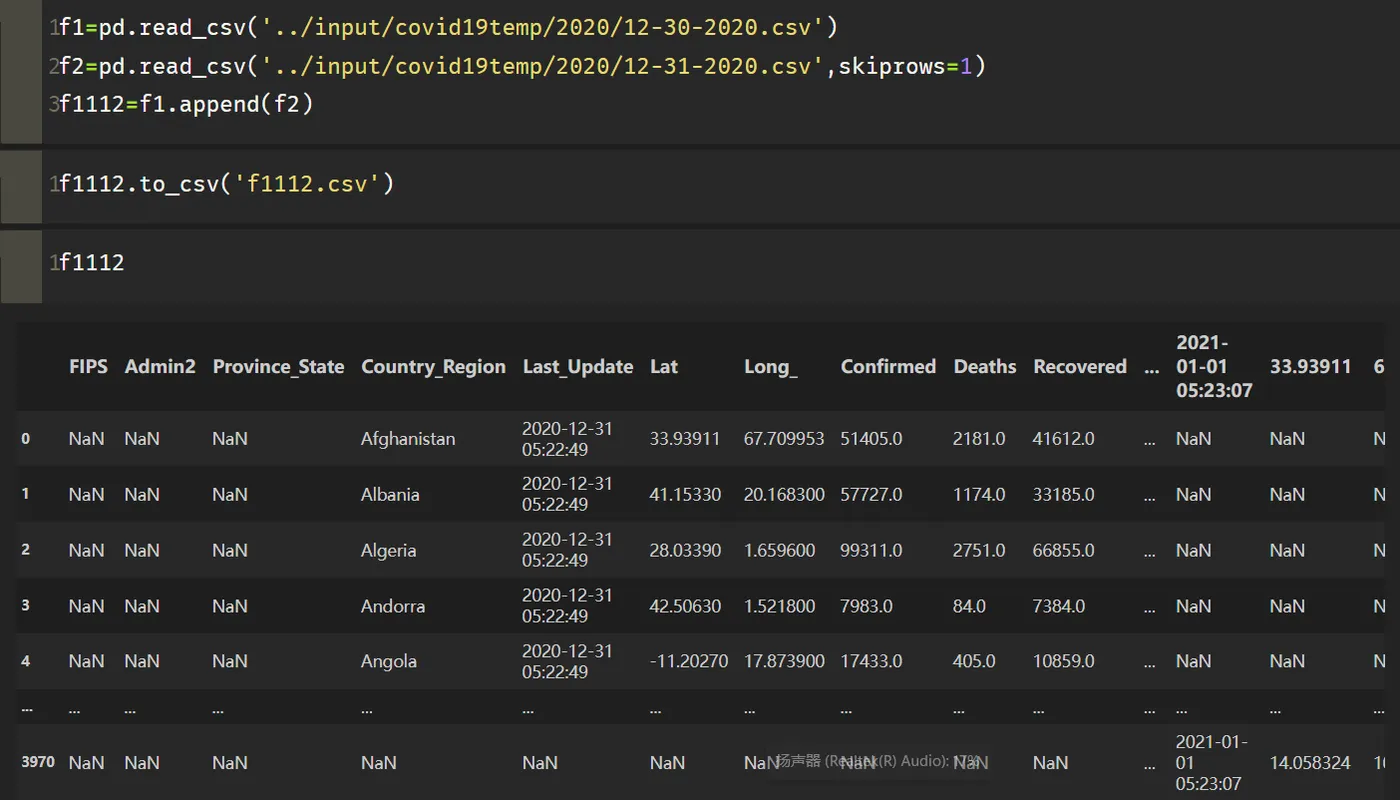This screenshot has width=1400, height=800.
Task: Click Recovered value 41612.0
Action: coord(1063,439)
